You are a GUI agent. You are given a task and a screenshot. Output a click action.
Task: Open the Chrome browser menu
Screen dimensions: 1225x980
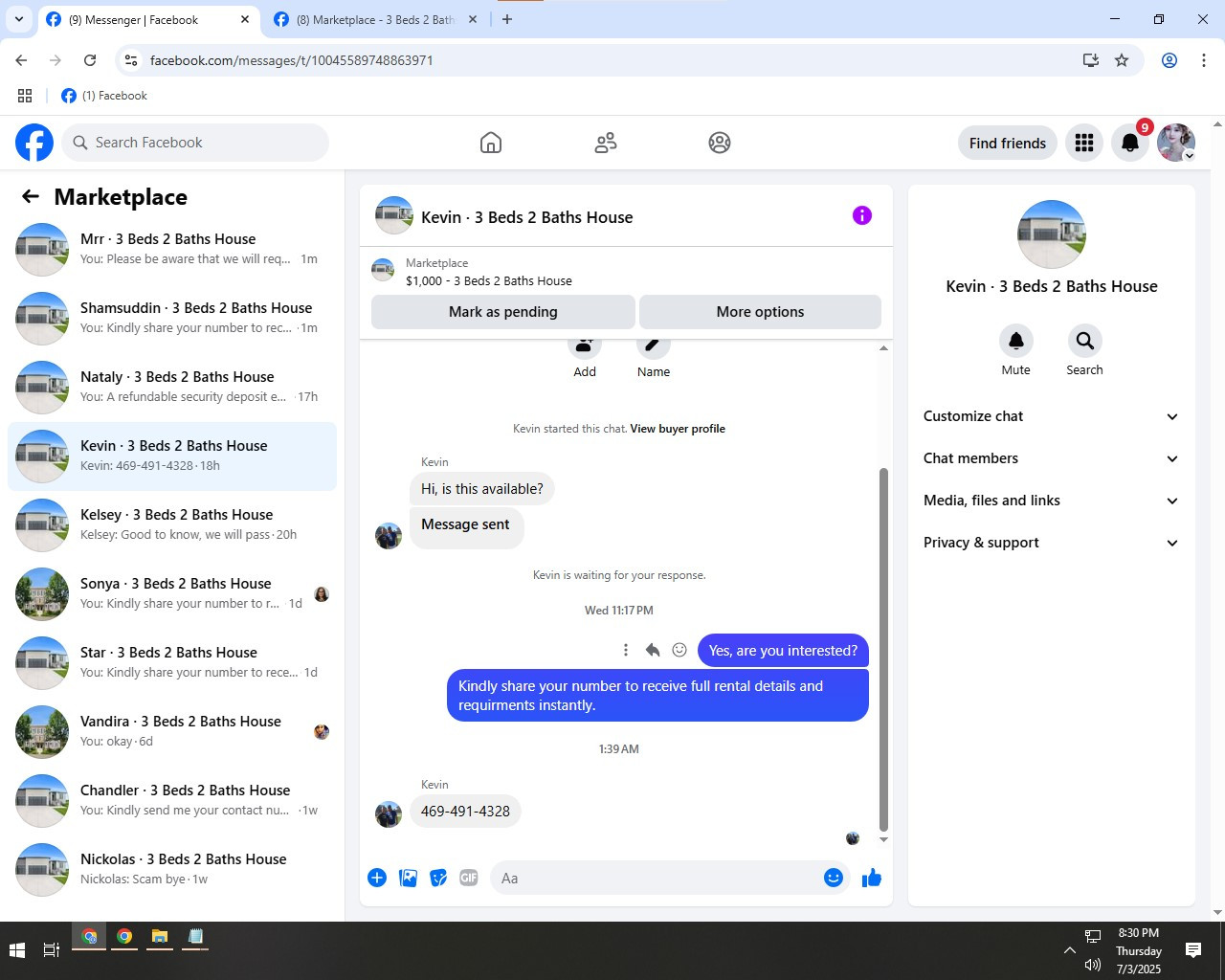tap(1204, 60)
